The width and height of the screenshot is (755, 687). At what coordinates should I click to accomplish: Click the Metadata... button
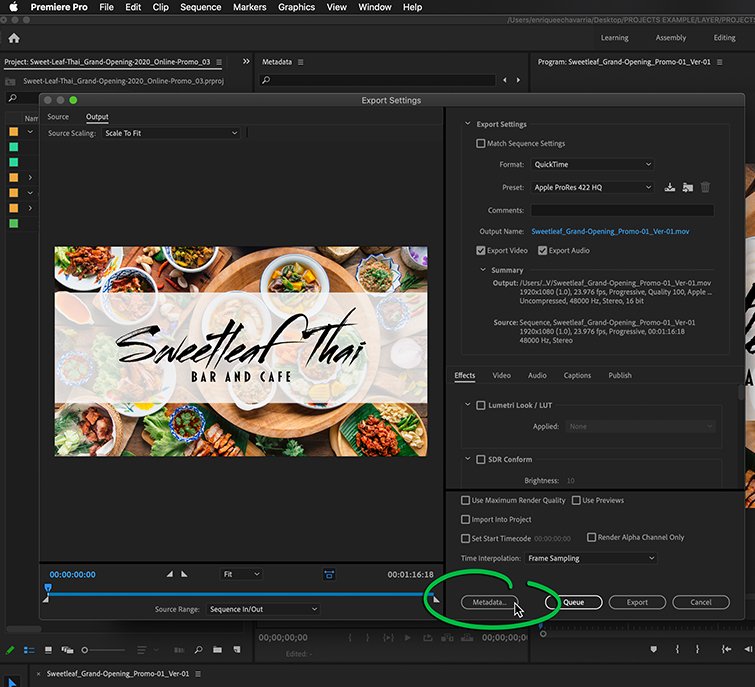point(489,602)
